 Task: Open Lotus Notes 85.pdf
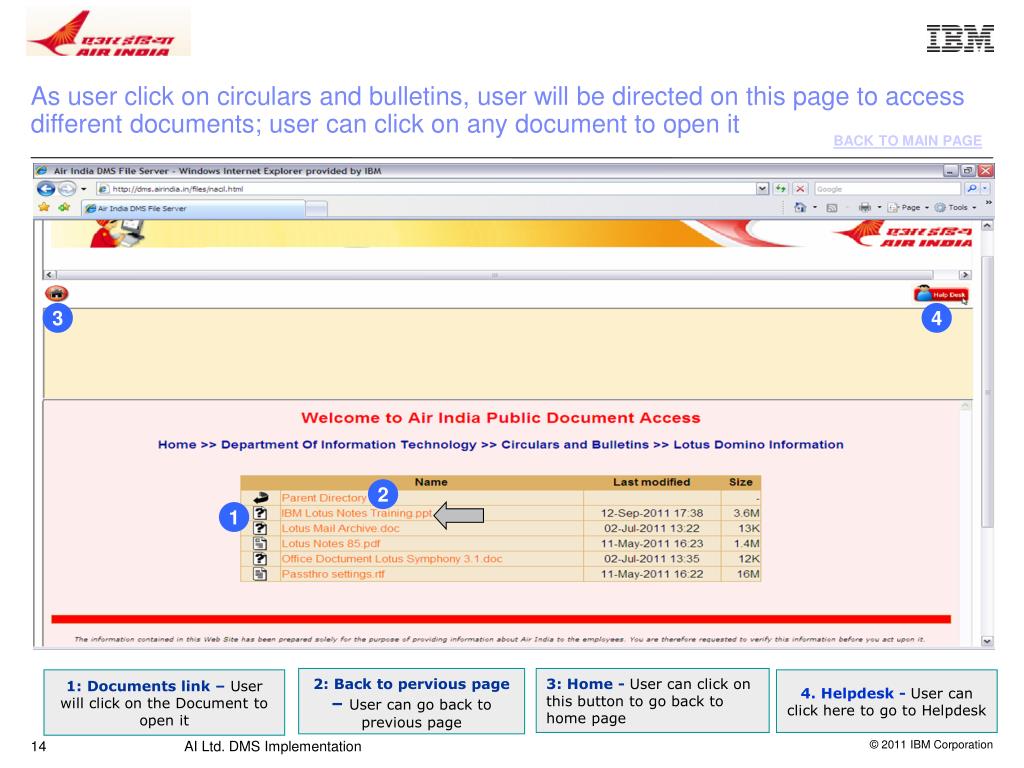tap(330, 543)
